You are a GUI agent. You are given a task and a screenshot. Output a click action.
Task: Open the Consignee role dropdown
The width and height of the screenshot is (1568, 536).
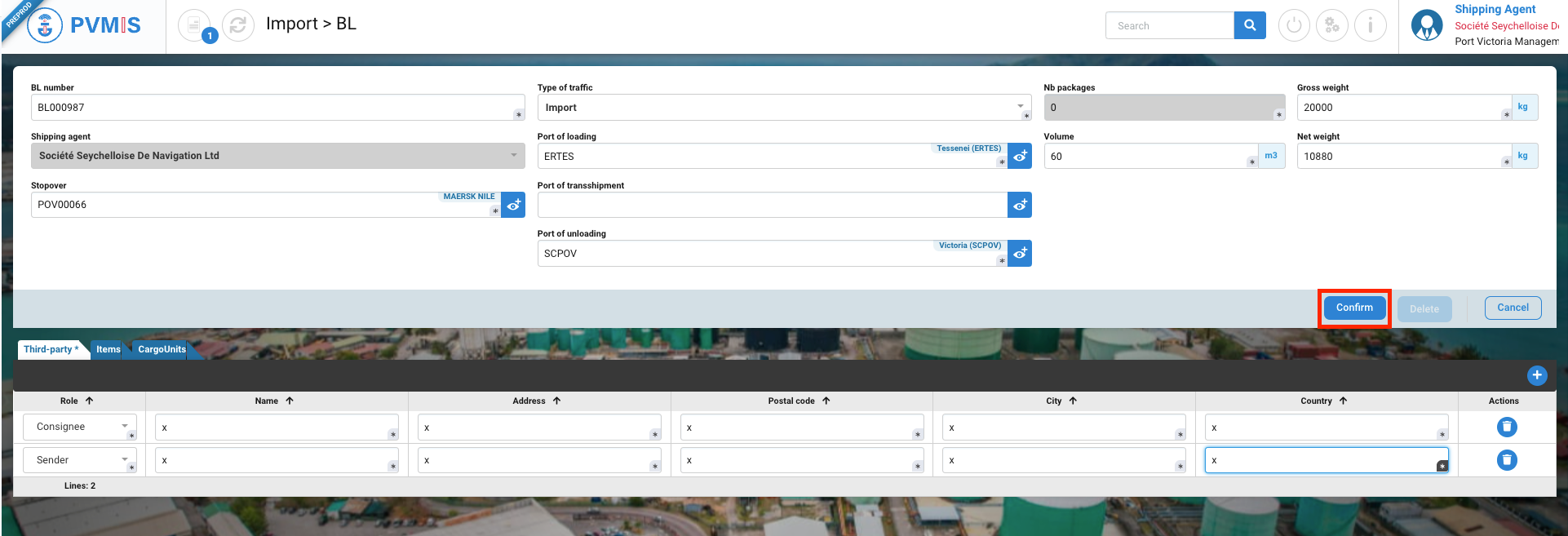(80, 427)
